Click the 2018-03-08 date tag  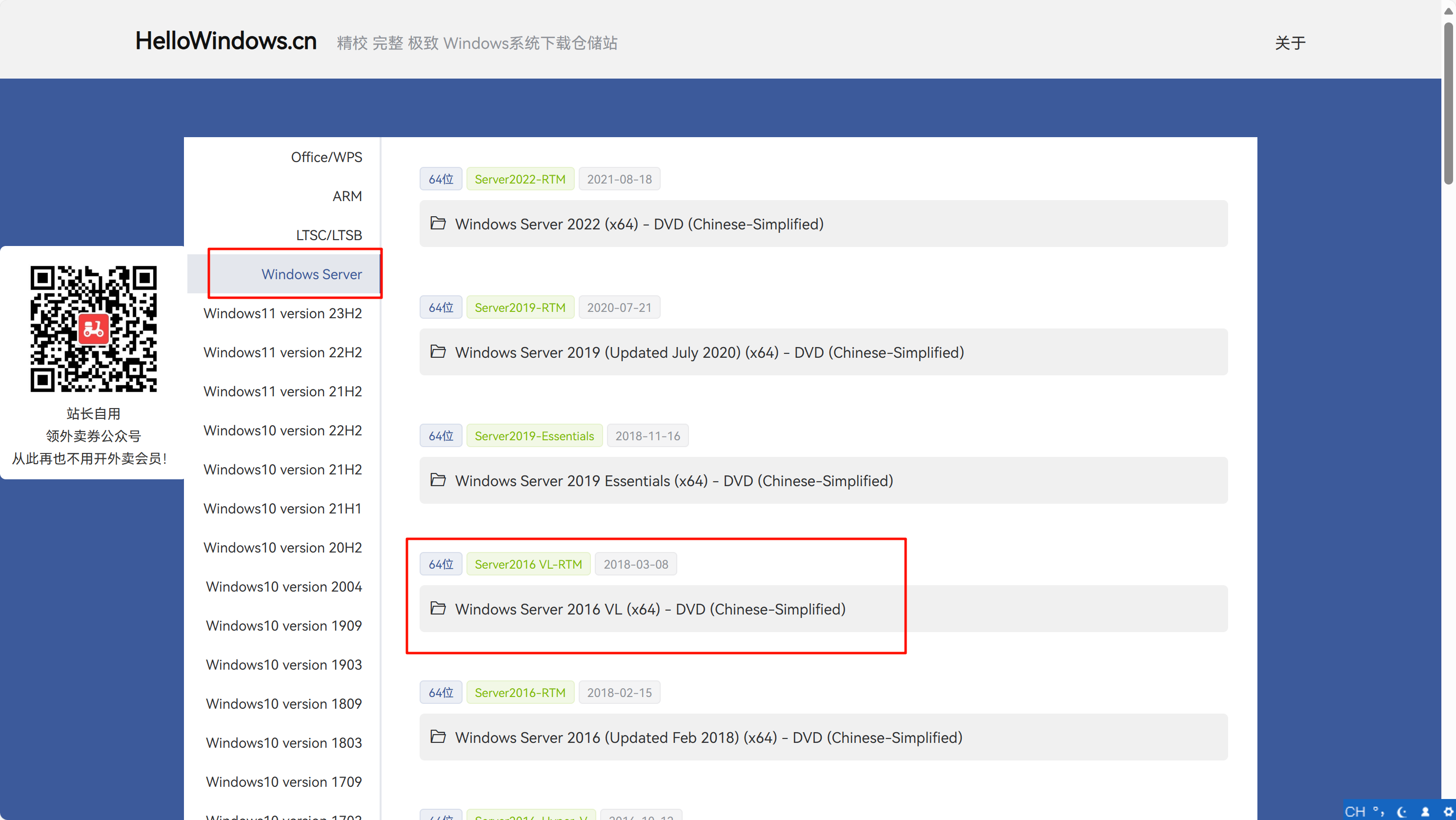coord(635,564)
